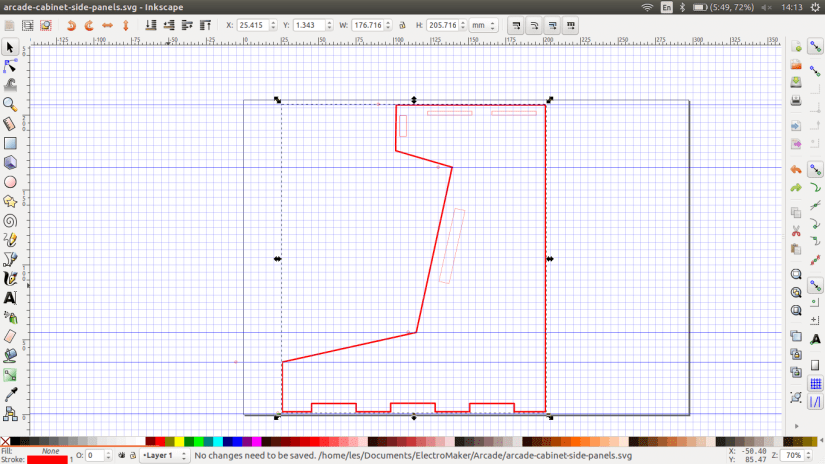Screen dimensions: 825x464
Task: Select the Circle/Ellipse tool
Action: (x=10, y=182)
